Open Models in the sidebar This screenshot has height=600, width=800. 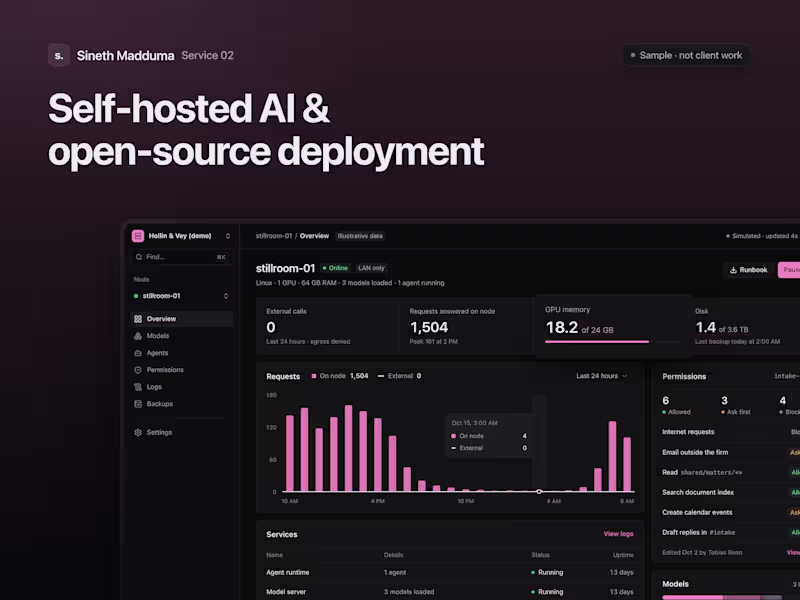182,336
